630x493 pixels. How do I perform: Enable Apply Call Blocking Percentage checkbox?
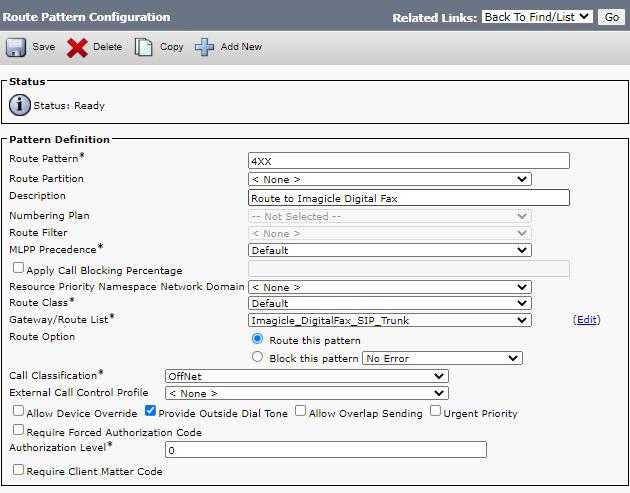(18, 269)
